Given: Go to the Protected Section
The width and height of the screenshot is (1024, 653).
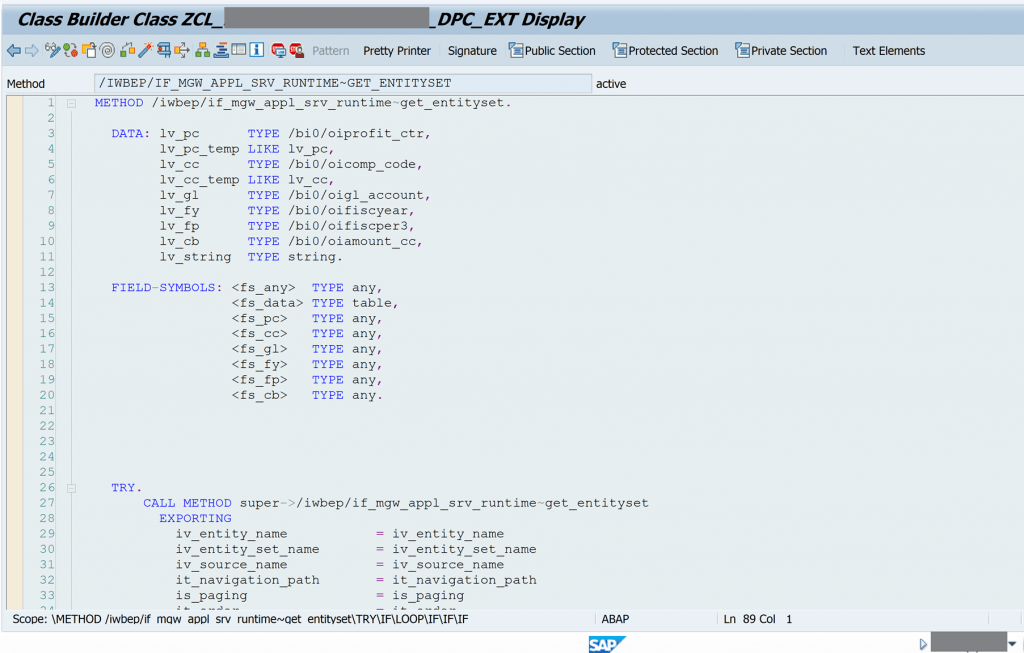Looking at the screenshot, I should [665, 50].
